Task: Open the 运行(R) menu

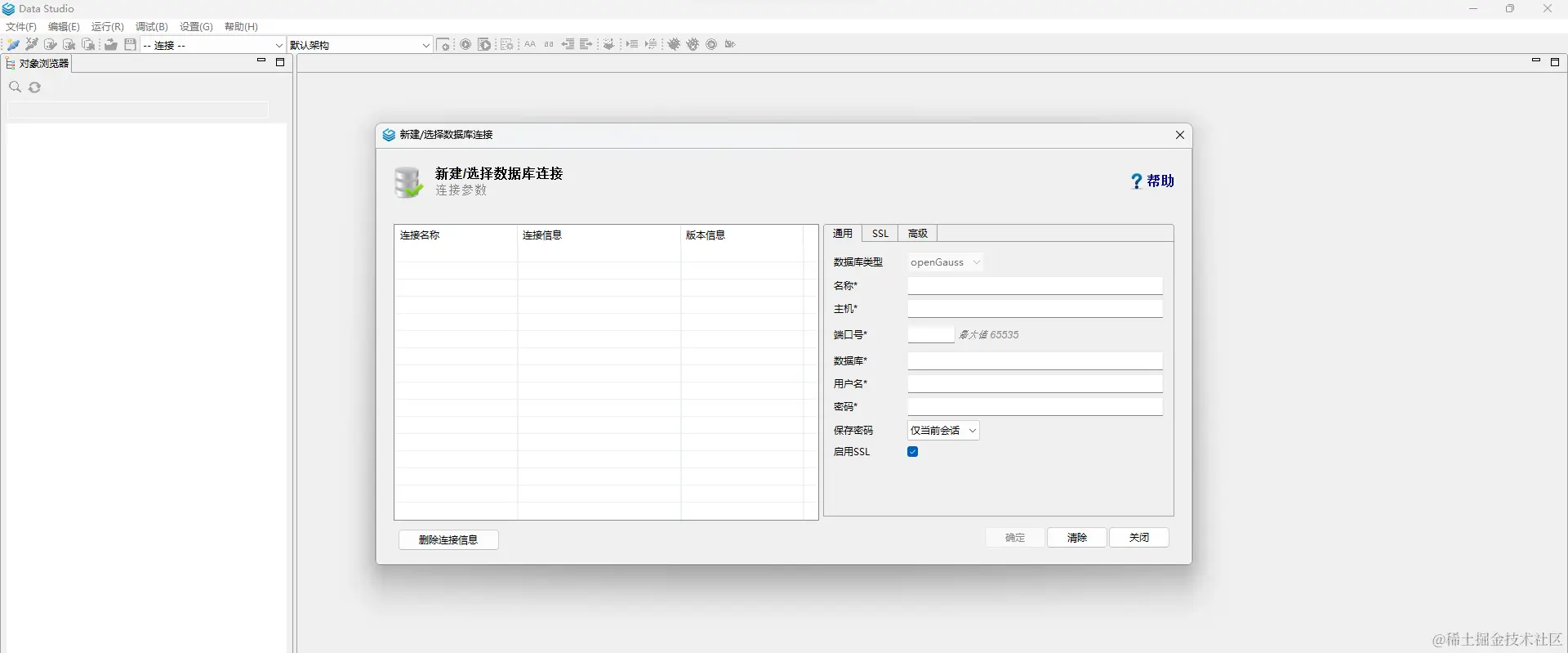Action: [108, 27]
